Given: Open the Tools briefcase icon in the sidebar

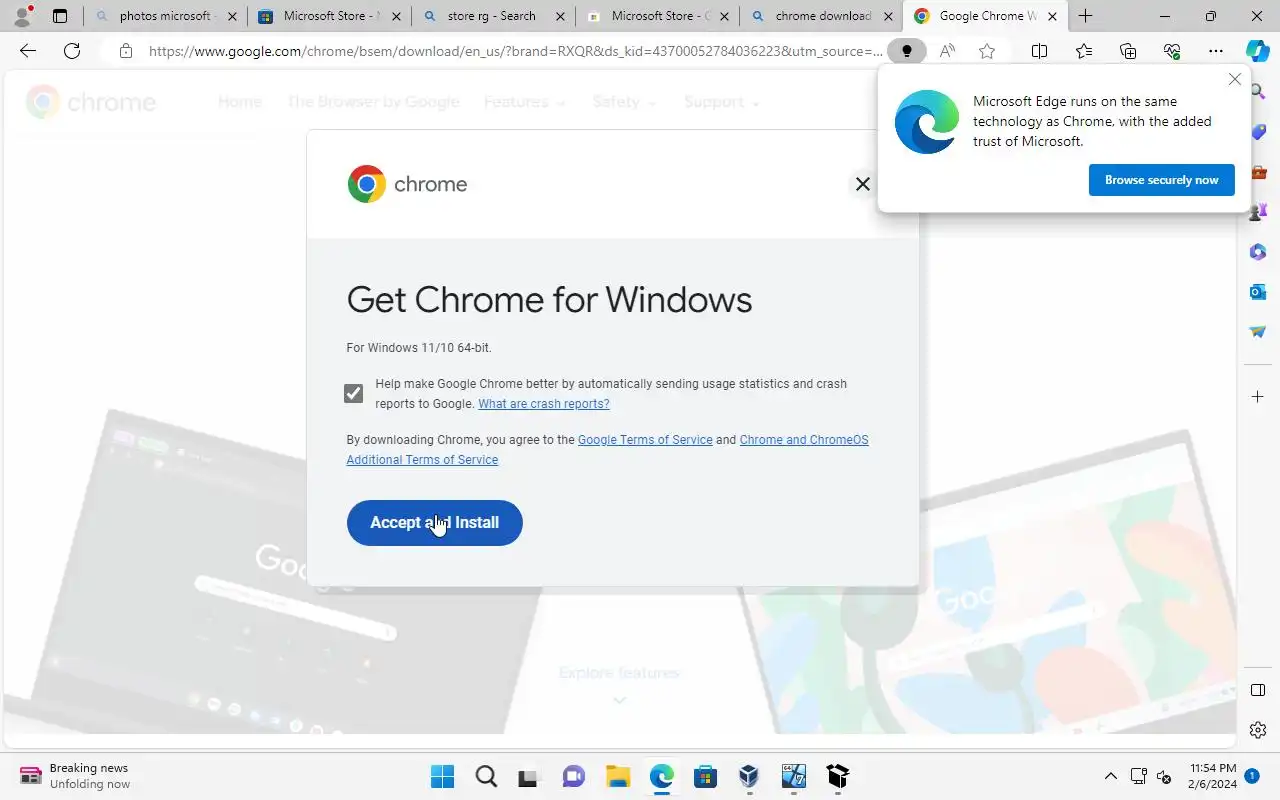Looking at the screenshot, I should tap(1258, 172).
